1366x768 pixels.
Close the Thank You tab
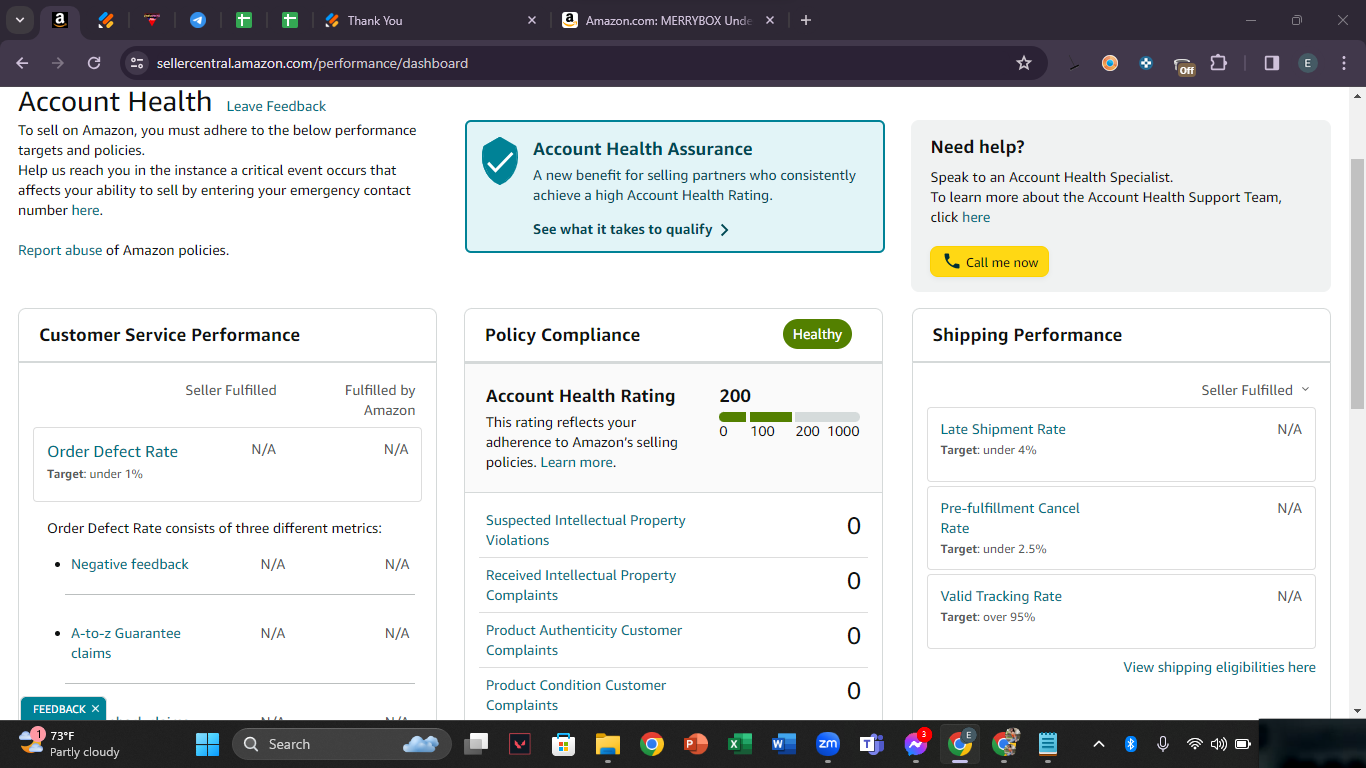tap(531, 20)
